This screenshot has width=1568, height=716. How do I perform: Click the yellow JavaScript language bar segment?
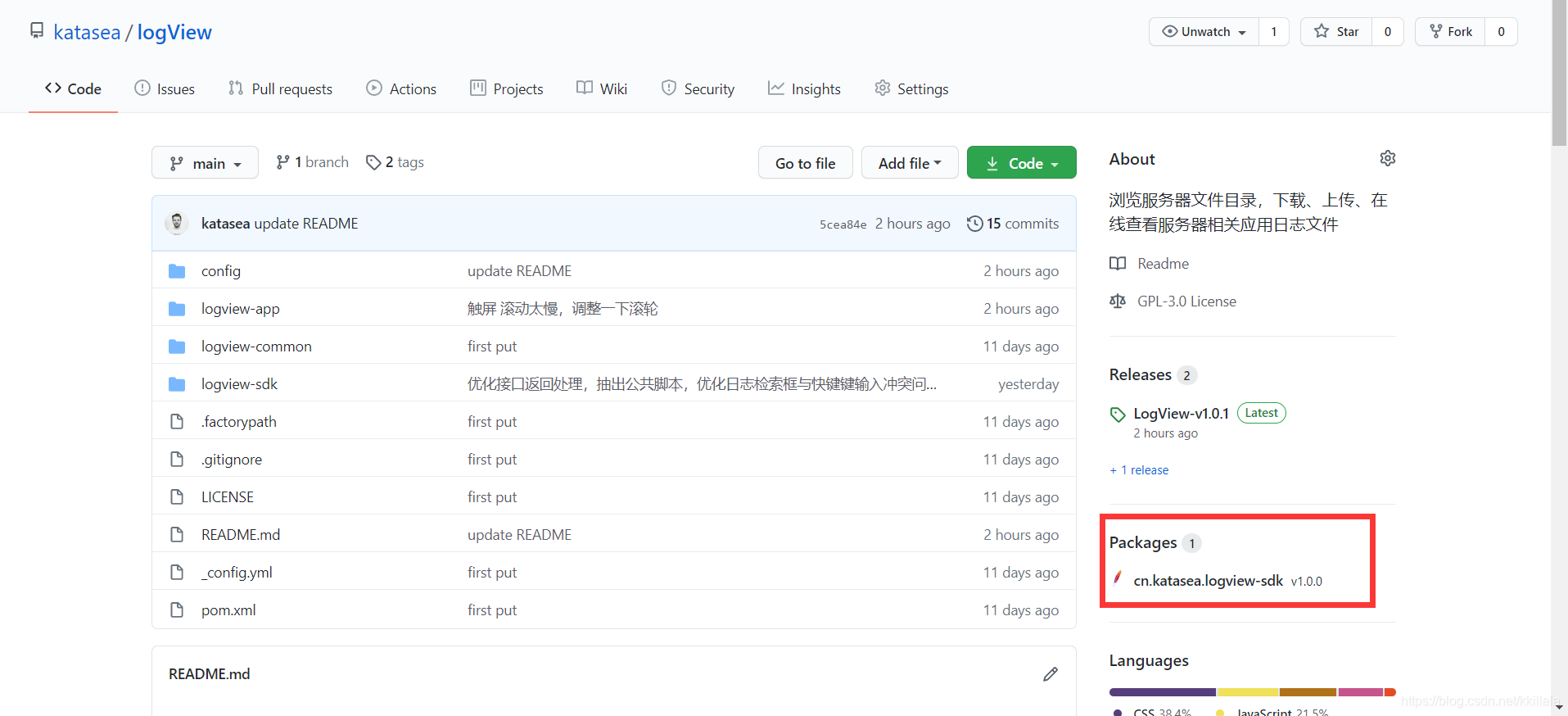point(1248,692)
